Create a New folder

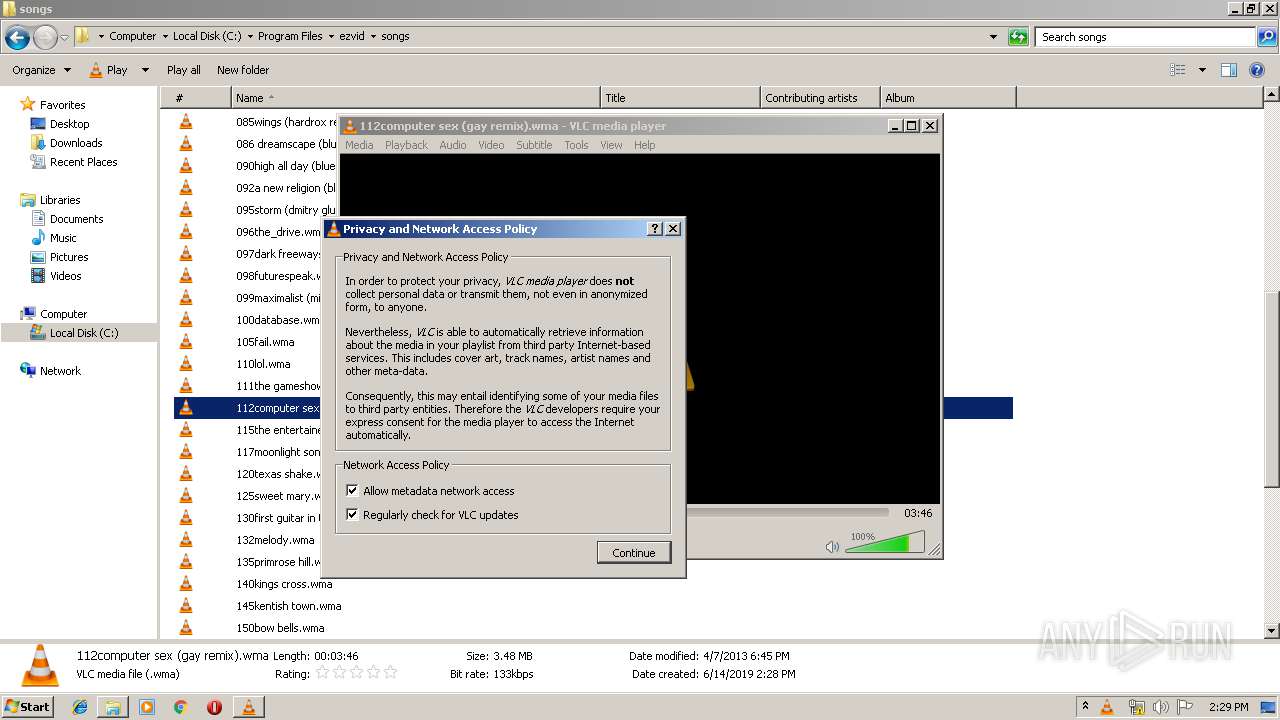pos(243,70)
